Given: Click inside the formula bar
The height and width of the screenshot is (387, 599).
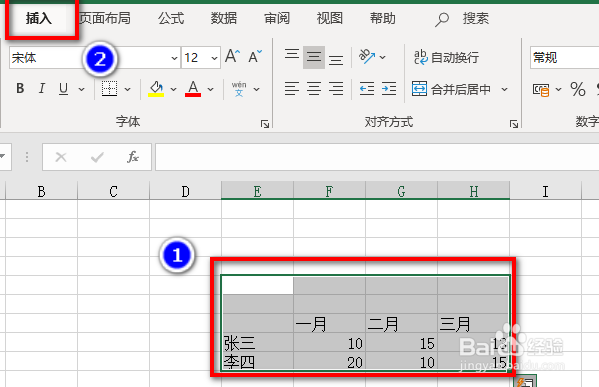Looking at the screenshot, I should 377,157.
